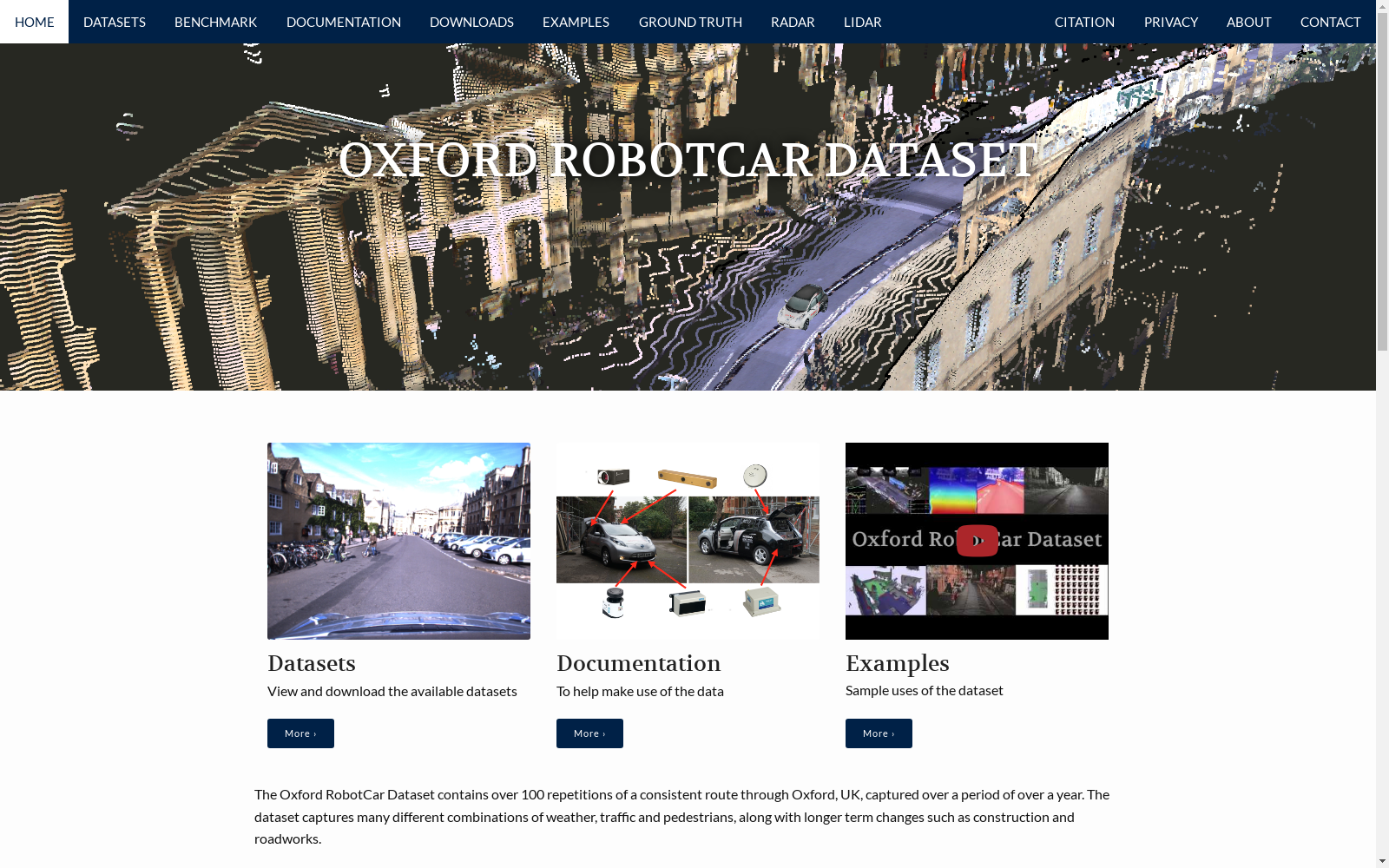Click the More button under Examples
Screen dimensions: 1389x868
coord(879,733)
